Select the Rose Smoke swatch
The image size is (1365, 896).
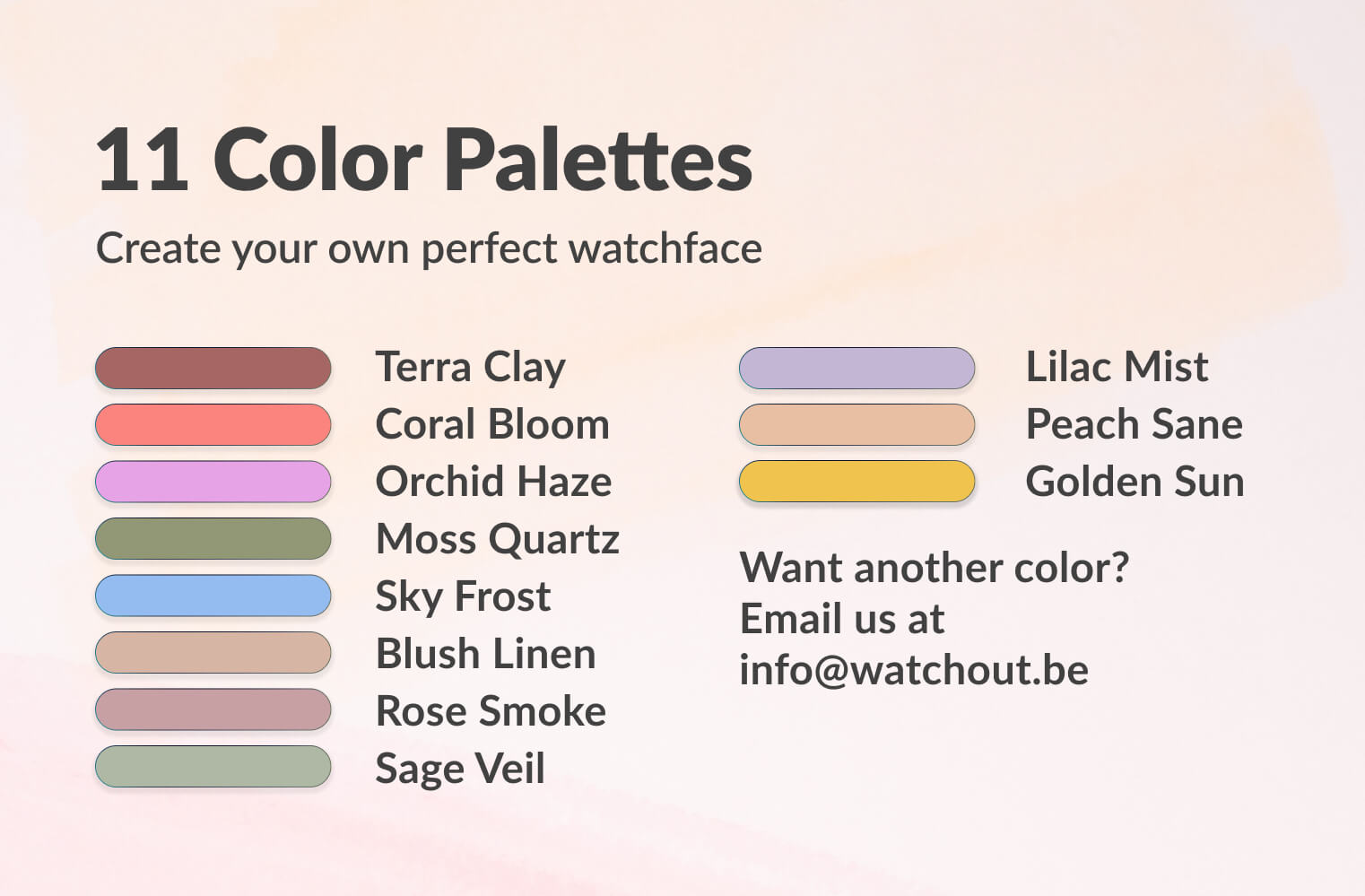[x=213, y=709]
